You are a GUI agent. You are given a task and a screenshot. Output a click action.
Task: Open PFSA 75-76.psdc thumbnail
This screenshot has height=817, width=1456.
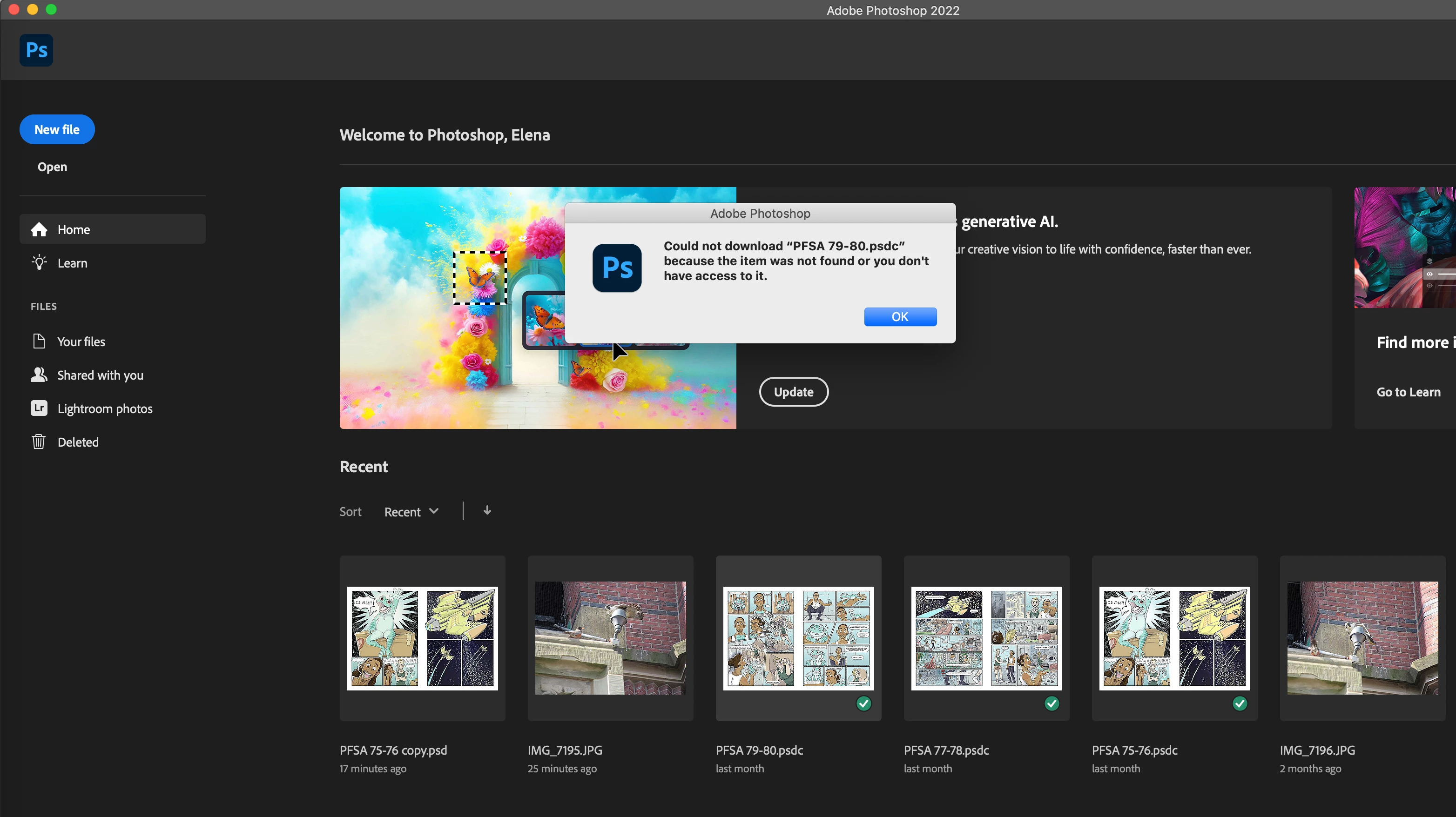pos(1174,638)
